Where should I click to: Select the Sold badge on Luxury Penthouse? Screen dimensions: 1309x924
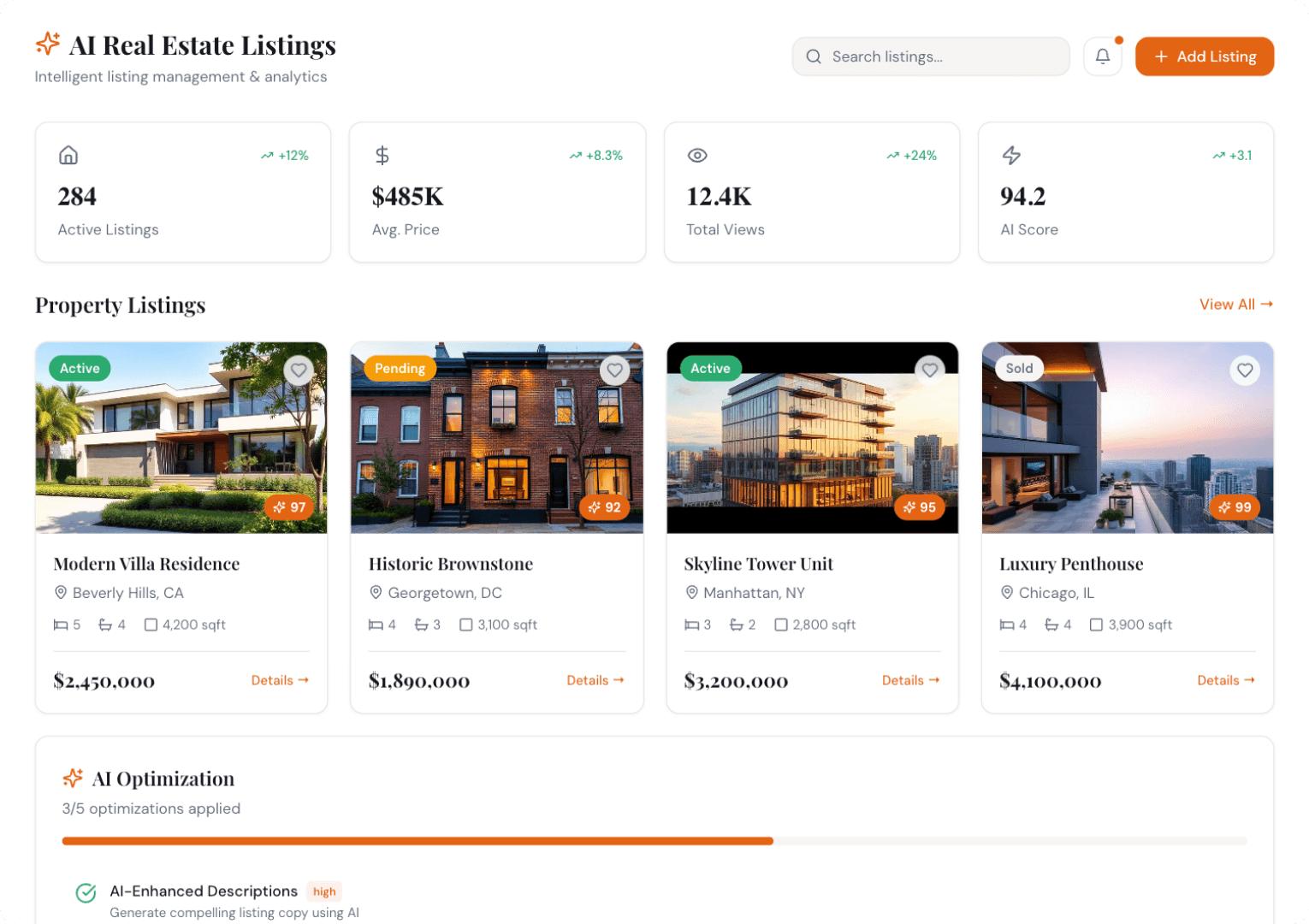(1019, 368)
